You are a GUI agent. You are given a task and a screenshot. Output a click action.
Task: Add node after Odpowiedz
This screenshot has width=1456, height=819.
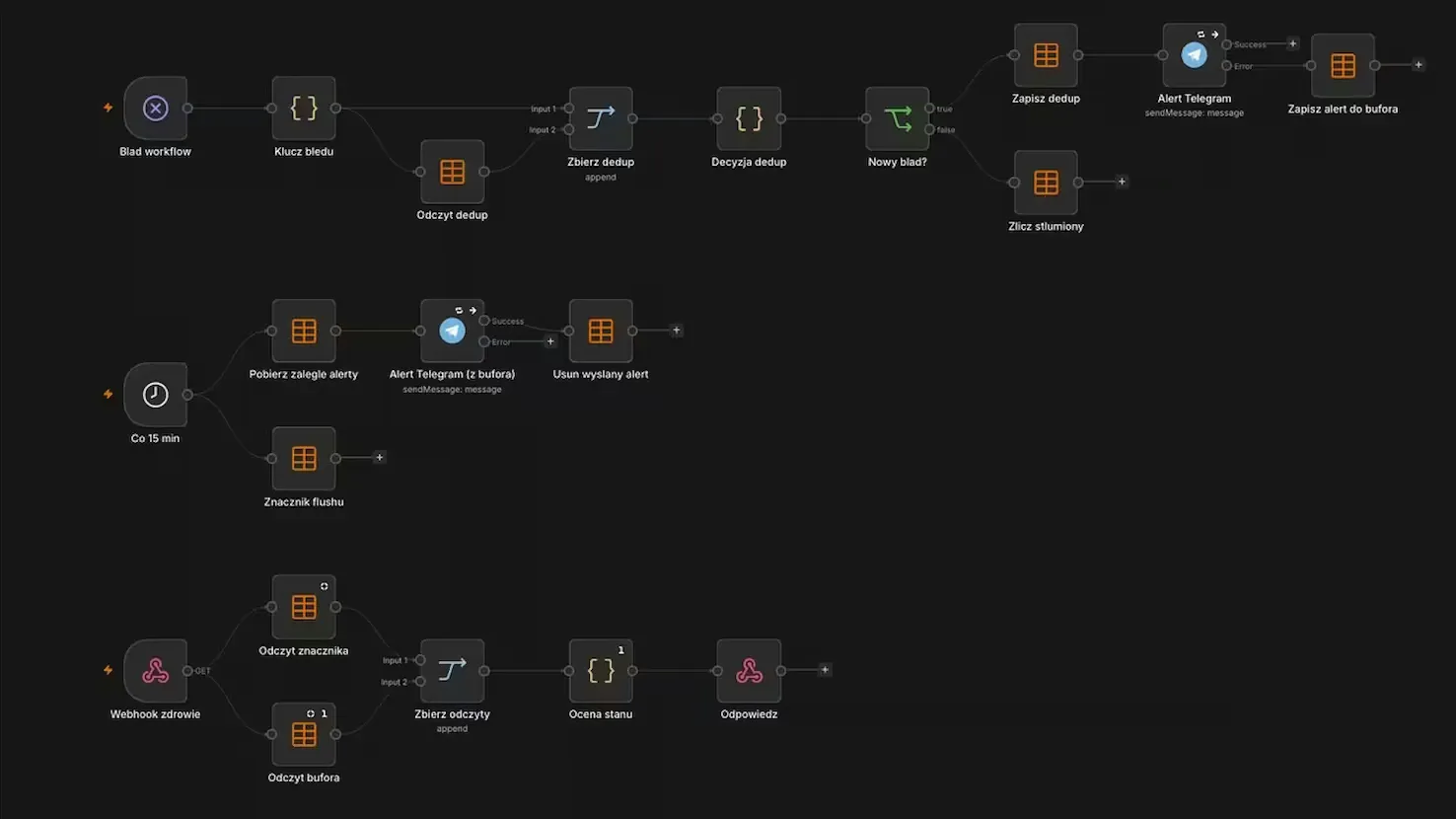825,670
